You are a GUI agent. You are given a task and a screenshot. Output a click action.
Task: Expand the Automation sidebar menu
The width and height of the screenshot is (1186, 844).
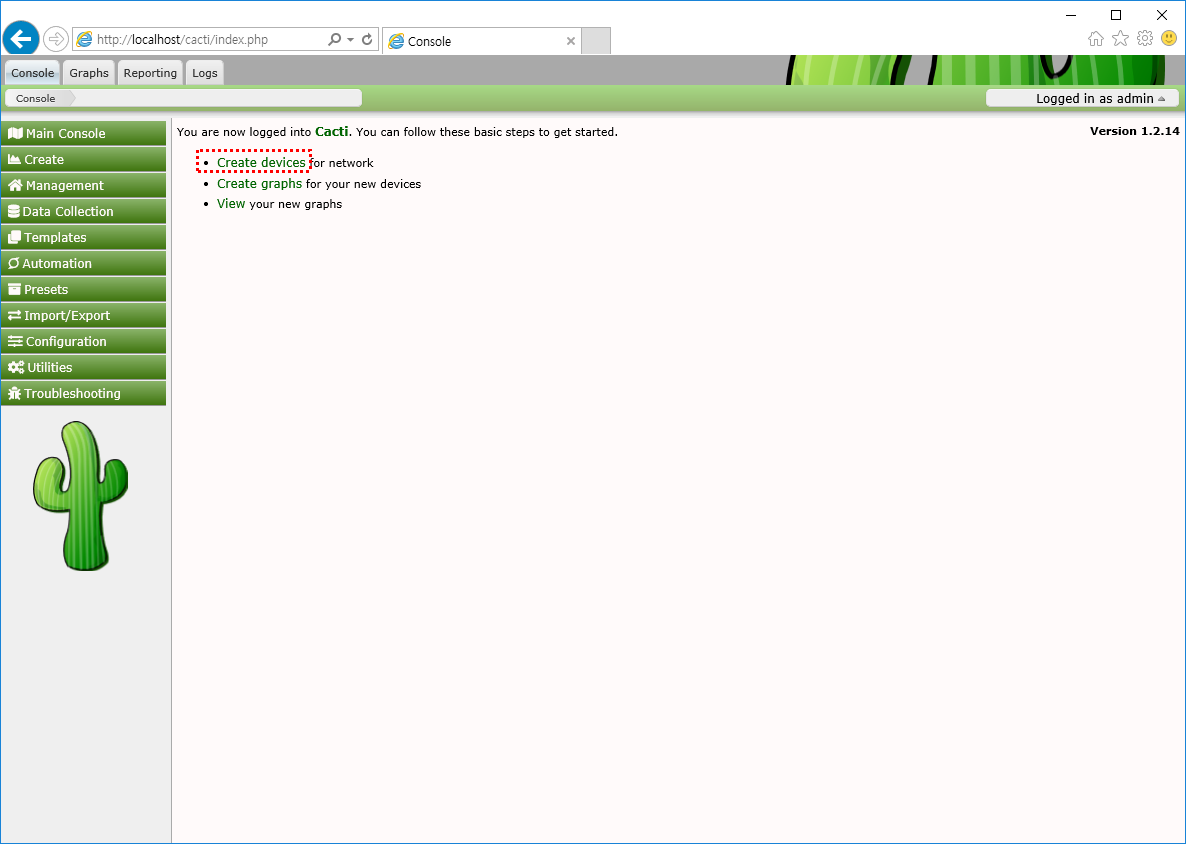[83, 263]
